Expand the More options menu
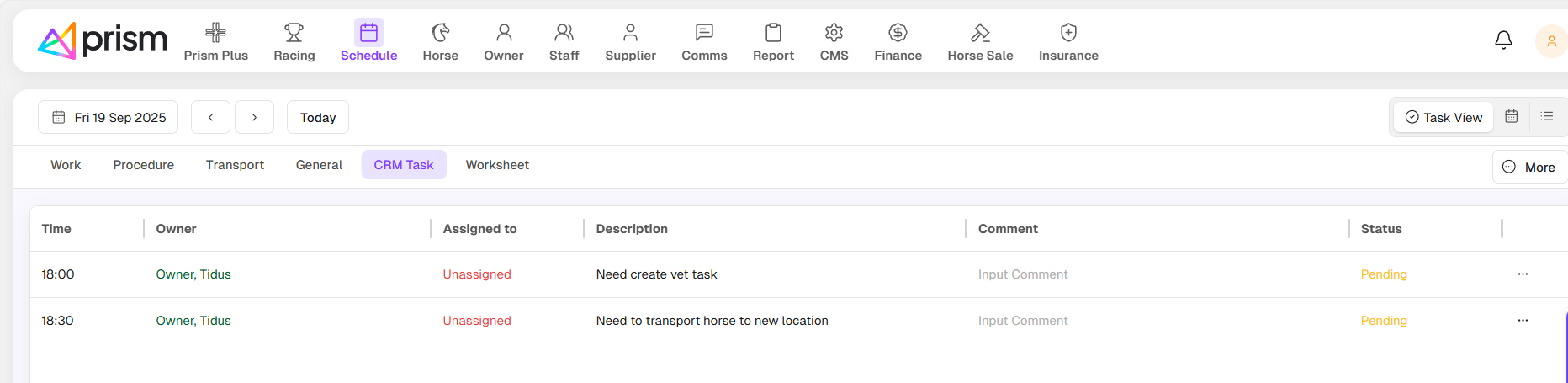 [x=1529, y=168]
